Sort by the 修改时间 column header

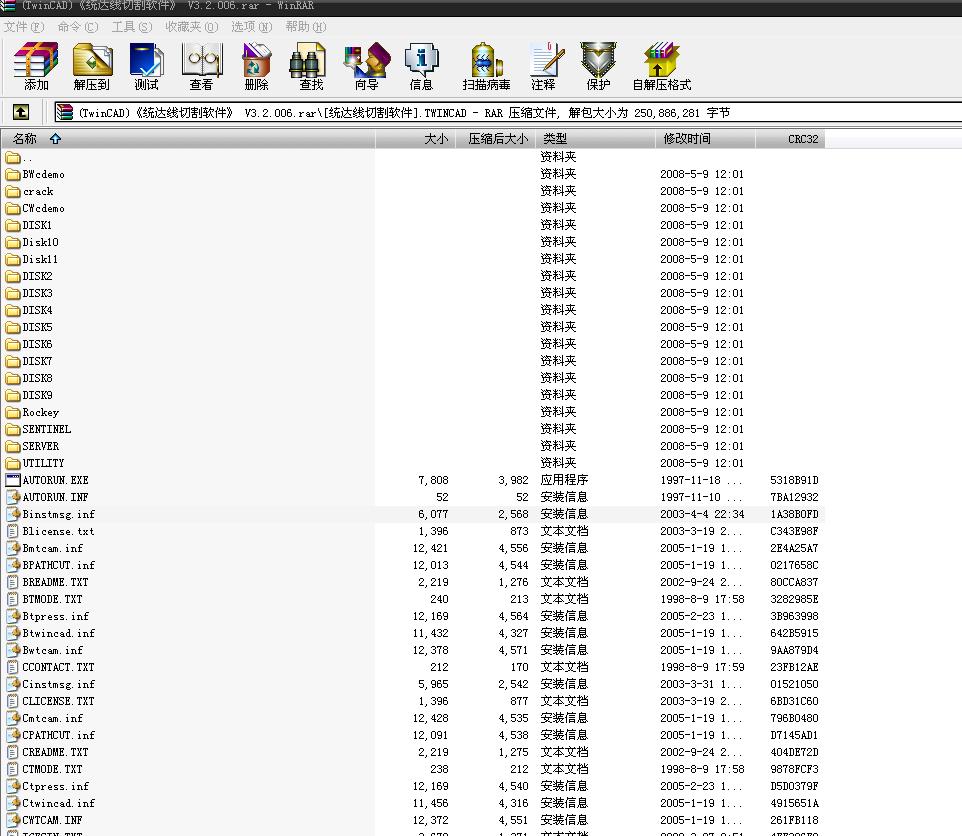706,139
